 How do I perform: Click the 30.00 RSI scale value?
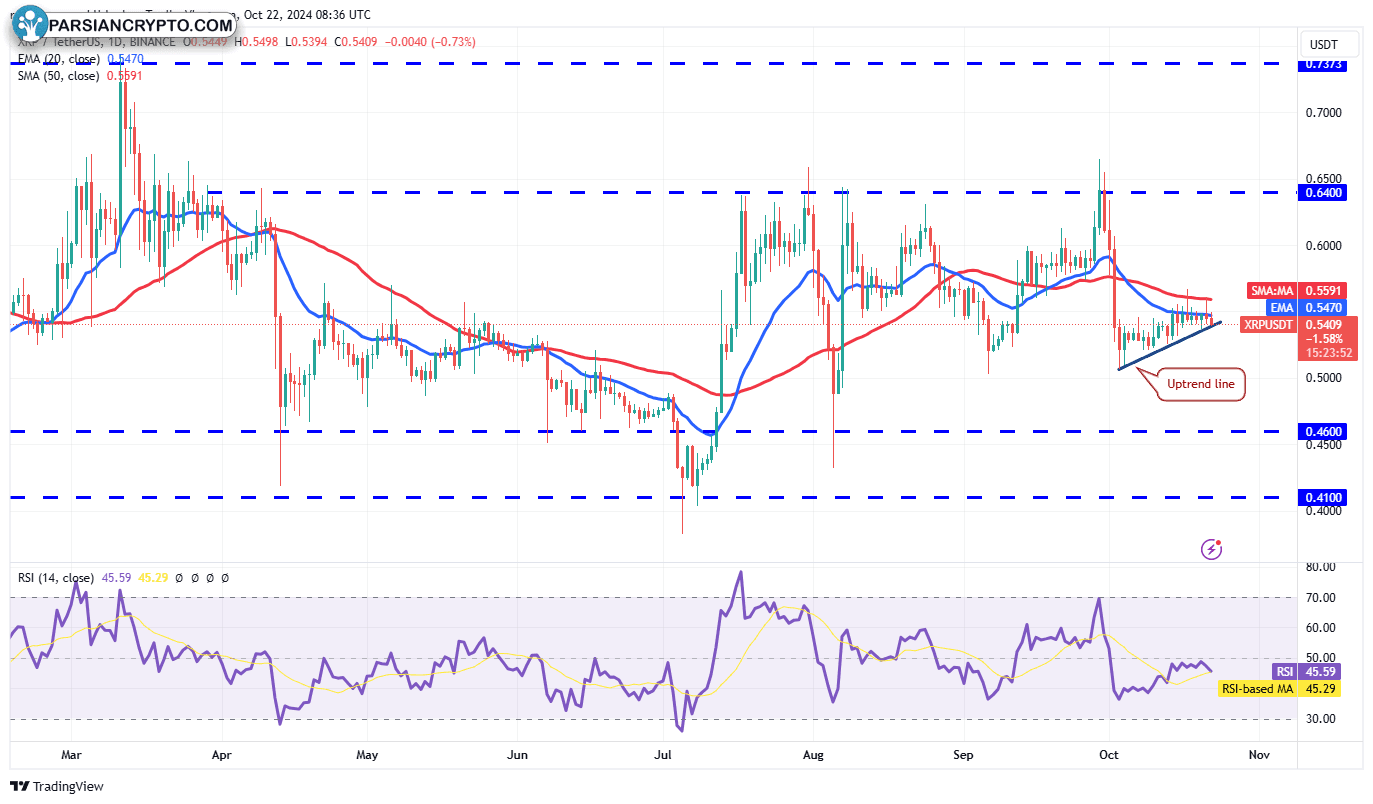coord(1321,719)
